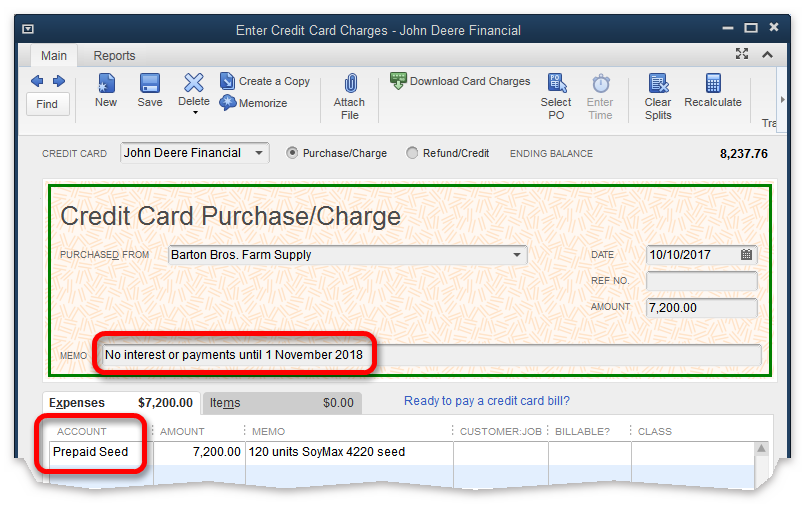This screenshot has height=507, width=805.
Task: Click the ACCOUNT column header
Action: pos(82,432)
